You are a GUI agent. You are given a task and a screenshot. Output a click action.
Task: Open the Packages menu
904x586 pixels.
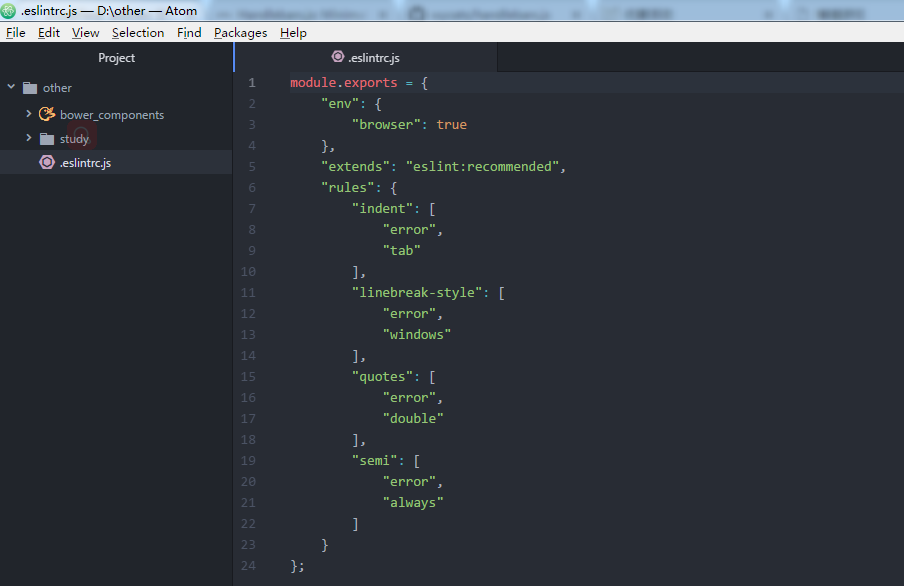point(240,33)
